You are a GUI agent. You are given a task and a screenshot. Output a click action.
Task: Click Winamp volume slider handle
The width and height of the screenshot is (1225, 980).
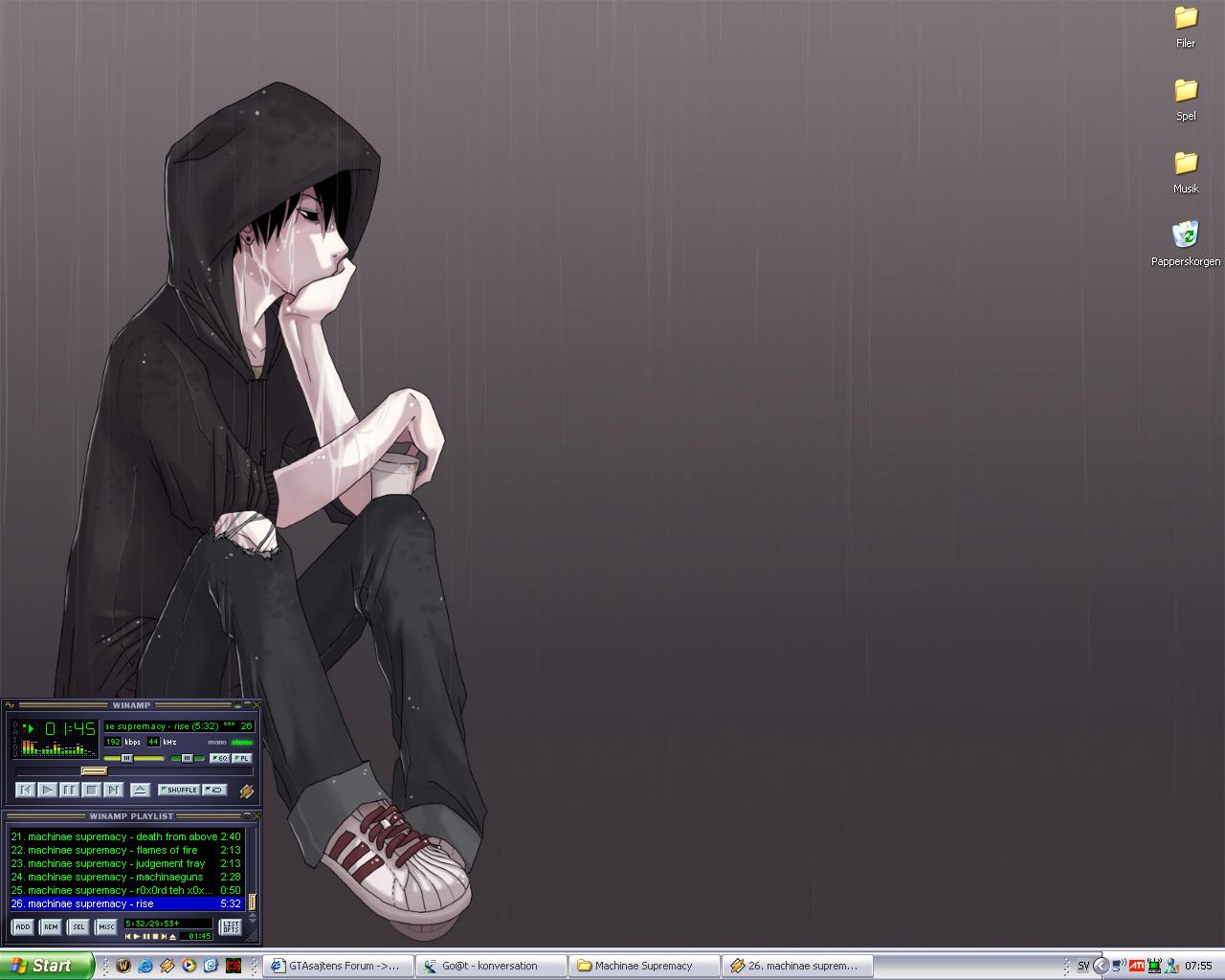(126, 758)
